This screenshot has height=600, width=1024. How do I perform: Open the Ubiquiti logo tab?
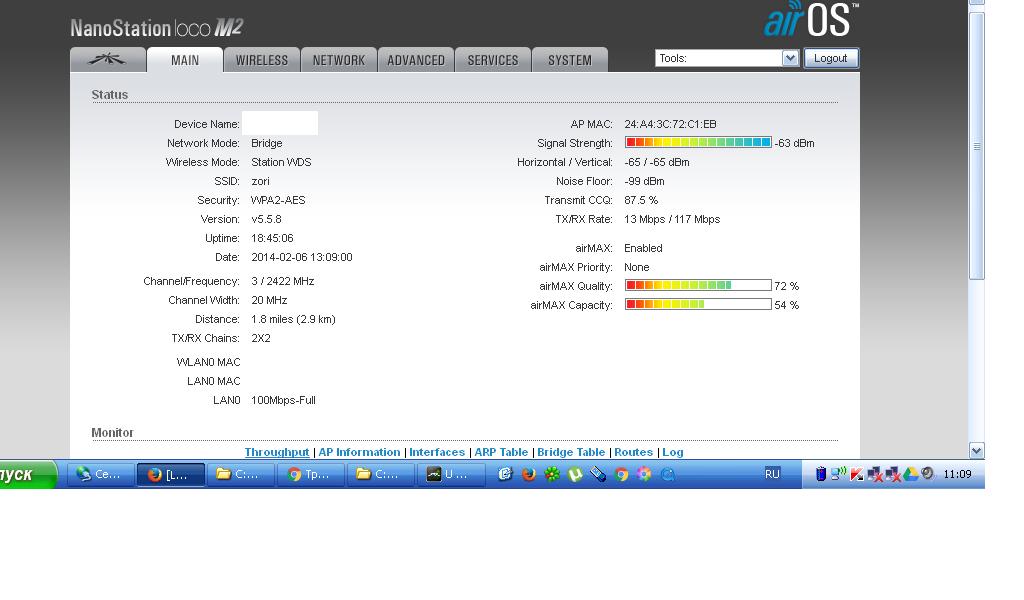pyautogui.click(x=108, y=60)
